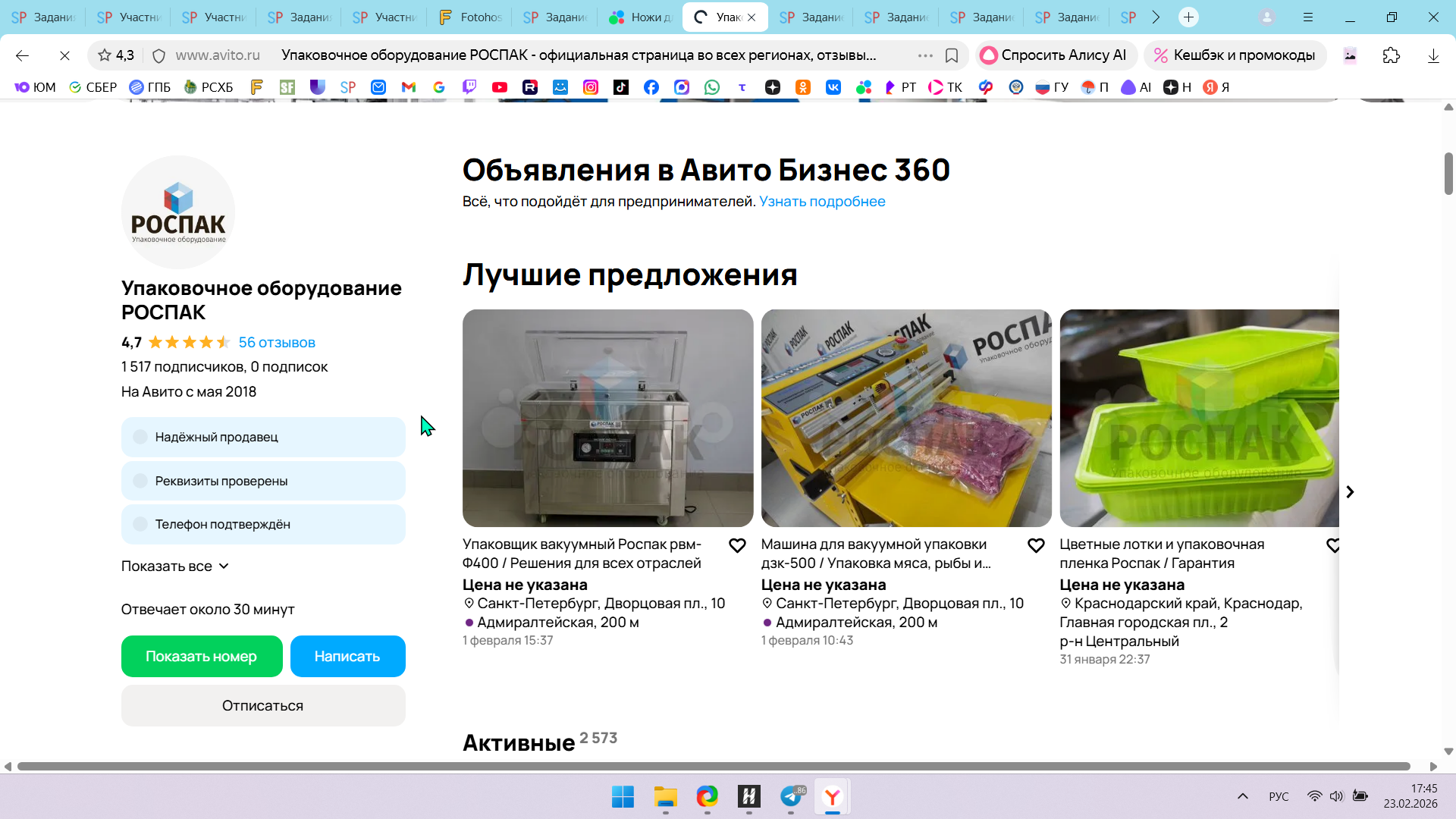Toggle the page bookmark icon in address bar
Screen dimensions: 1456x819
coord(952,55)
